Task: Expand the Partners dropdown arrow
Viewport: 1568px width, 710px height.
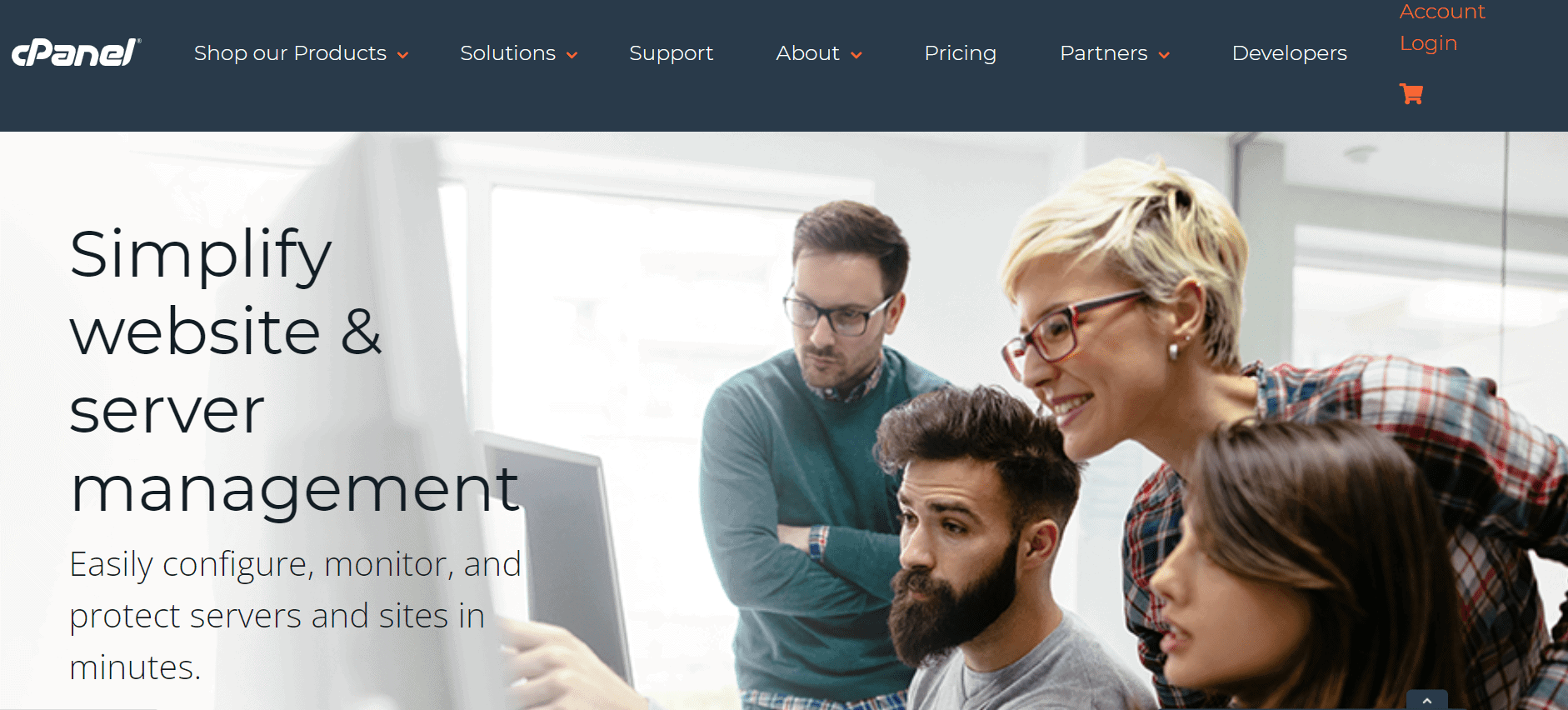Action: click(x=1164, y=55)
